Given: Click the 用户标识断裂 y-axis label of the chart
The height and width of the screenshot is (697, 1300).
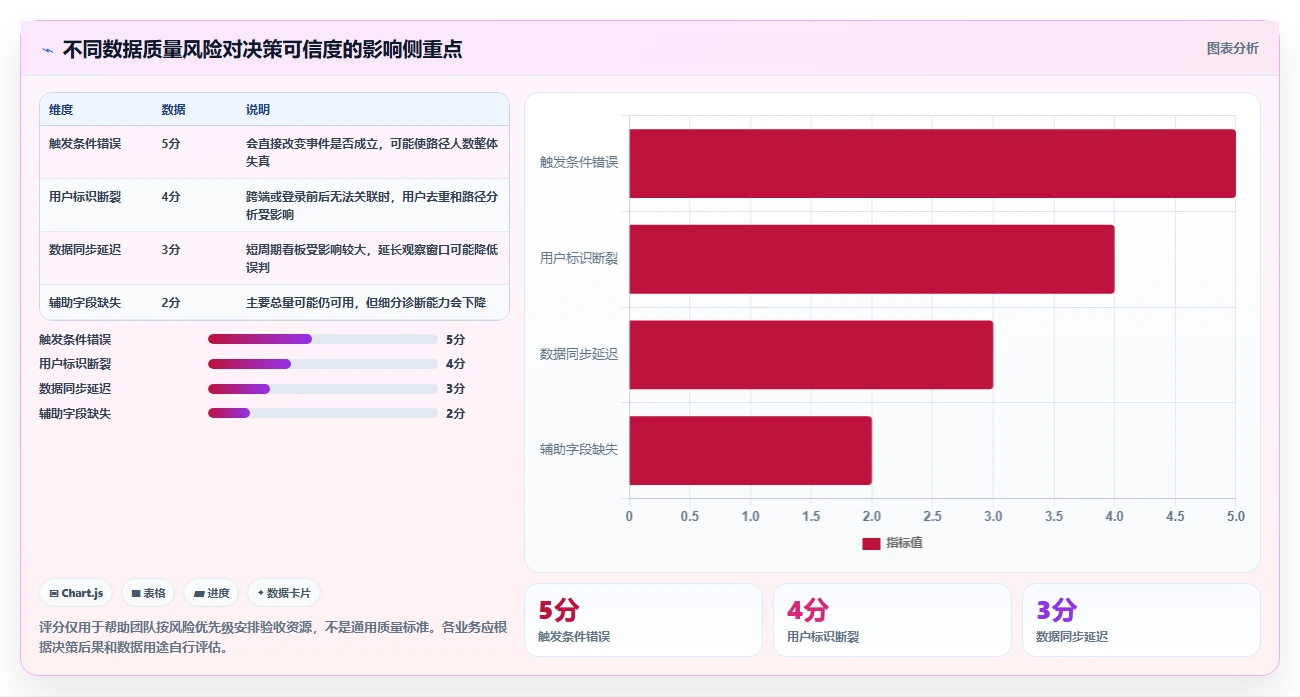Looking at the screenshot, I should (x=579, y=258).
